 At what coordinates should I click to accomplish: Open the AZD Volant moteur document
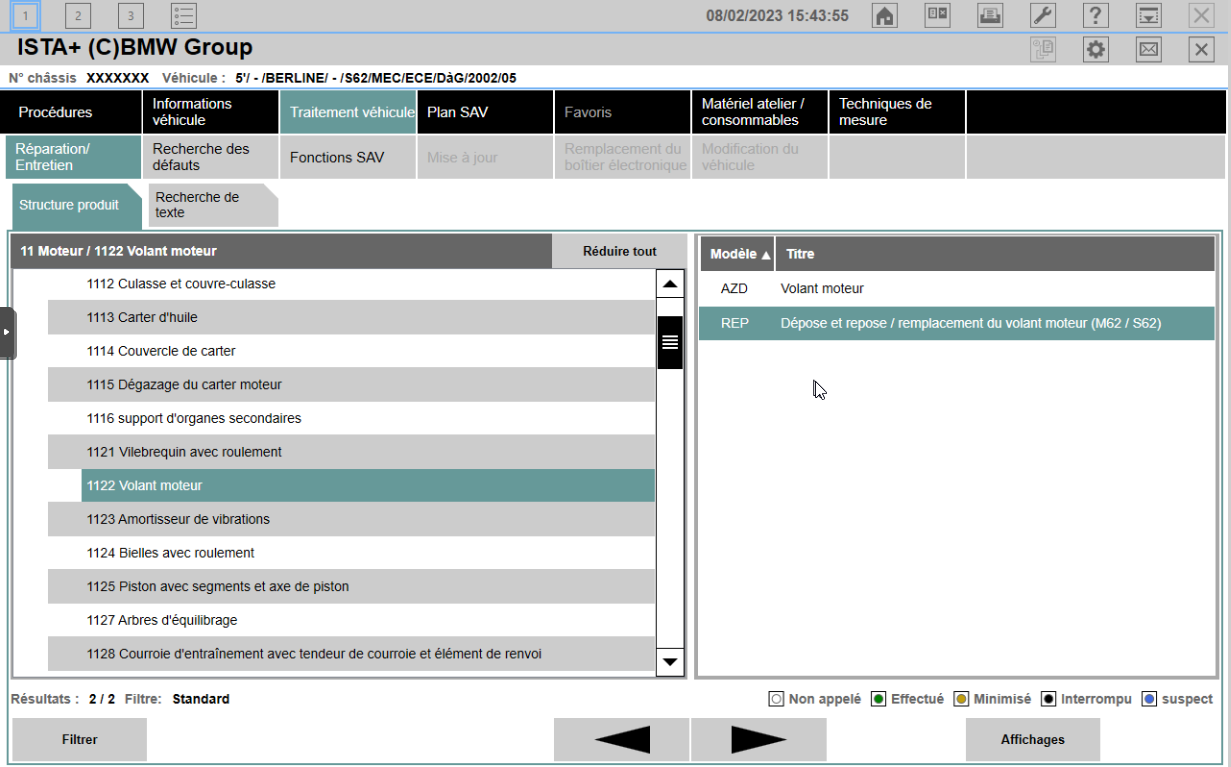957,289
